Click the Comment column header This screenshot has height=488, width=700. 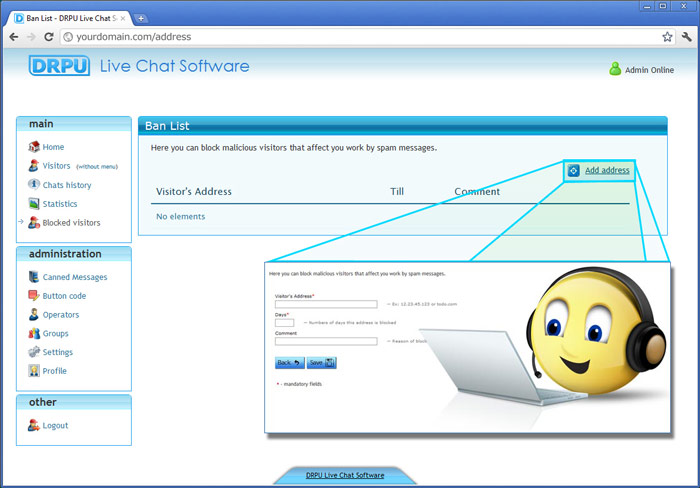(477, 192)
